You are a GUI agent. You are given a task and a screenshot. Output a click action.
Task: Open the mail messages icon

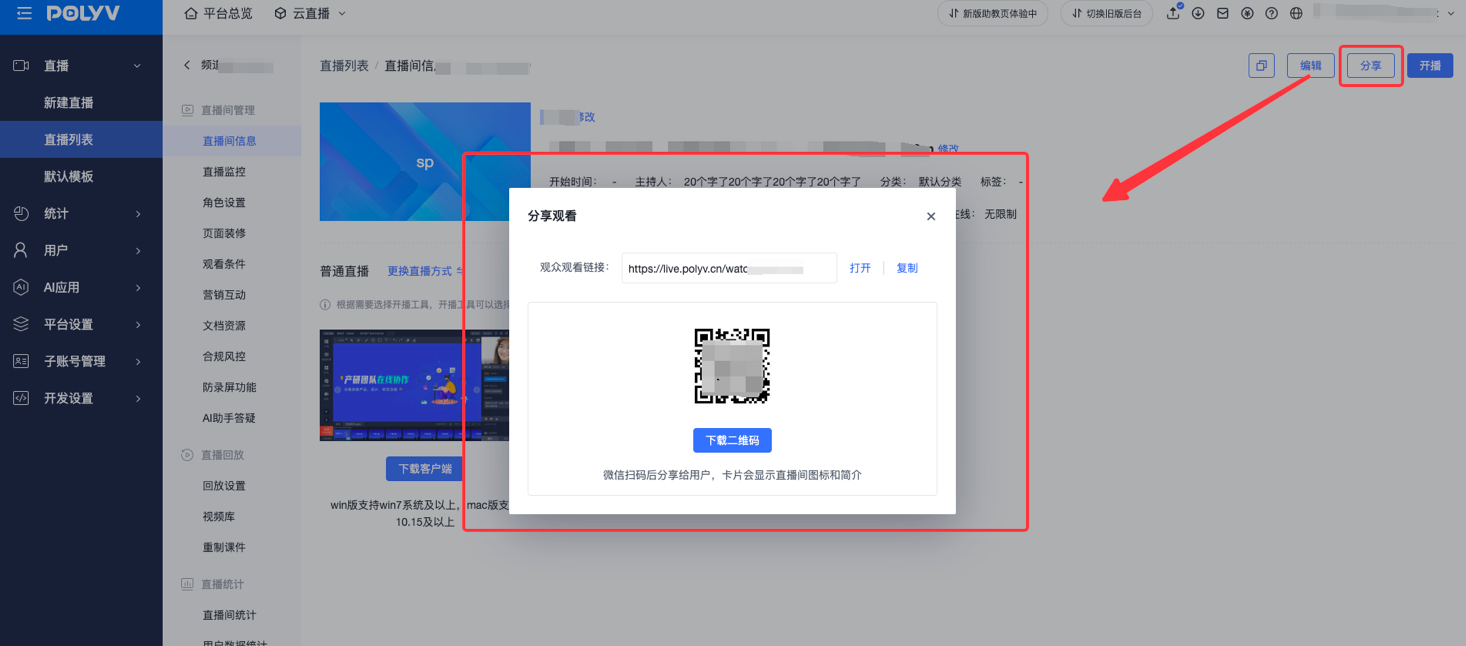pos(1222,14)
